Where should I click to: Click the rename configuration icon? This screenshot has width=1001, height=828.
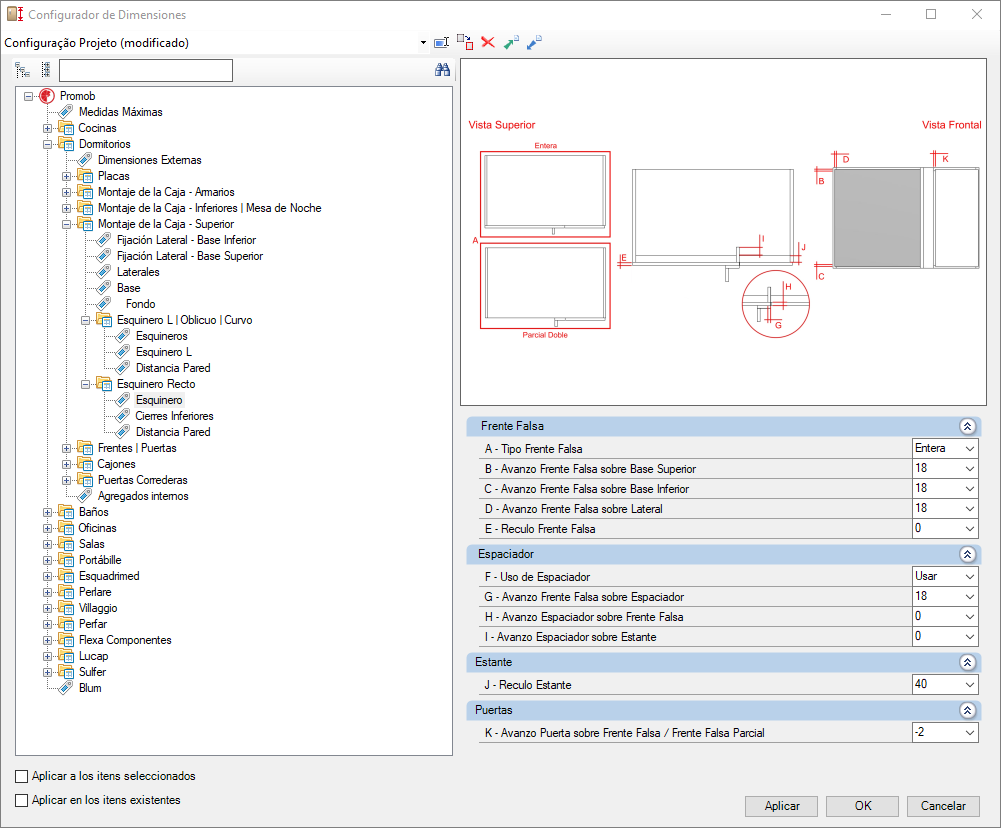tap(441, 43)
